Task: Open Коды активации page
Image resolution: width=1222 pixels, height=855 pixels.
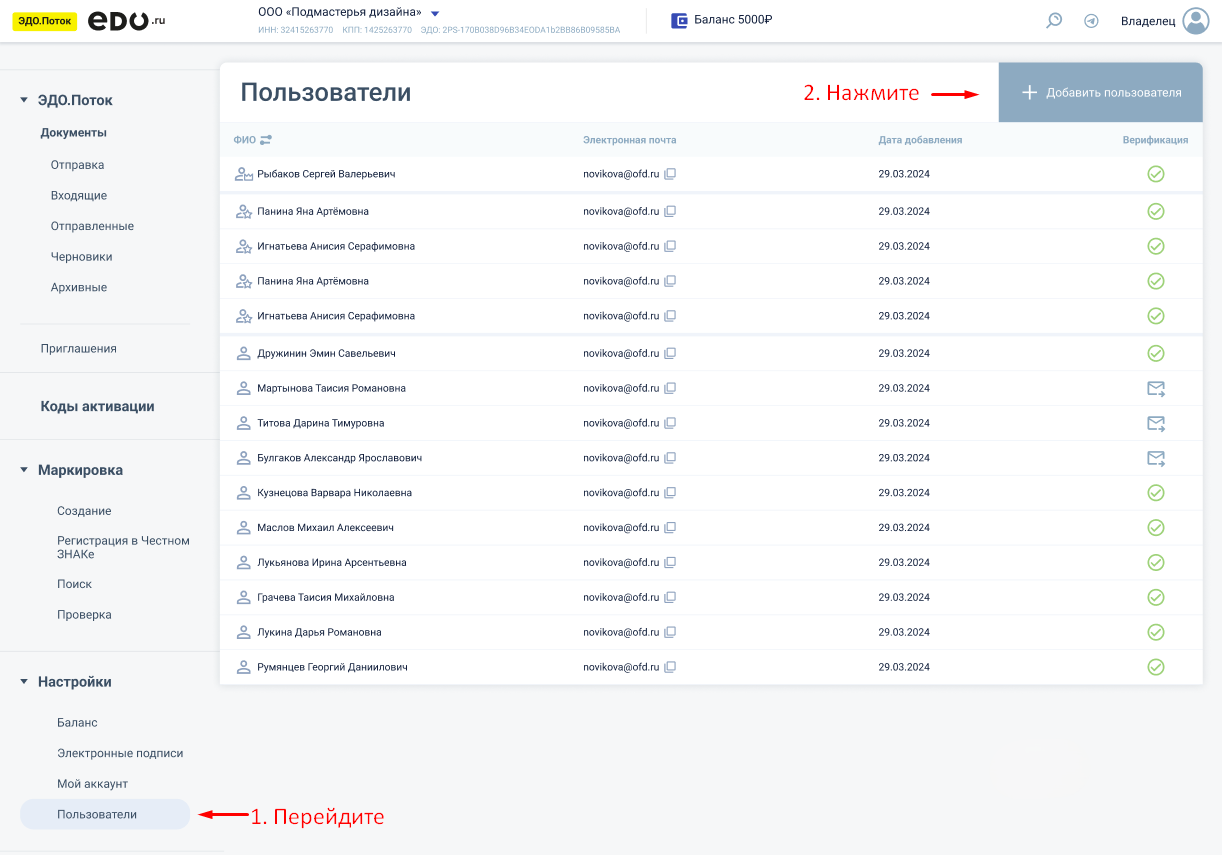Action: click(x=97, y=406)
